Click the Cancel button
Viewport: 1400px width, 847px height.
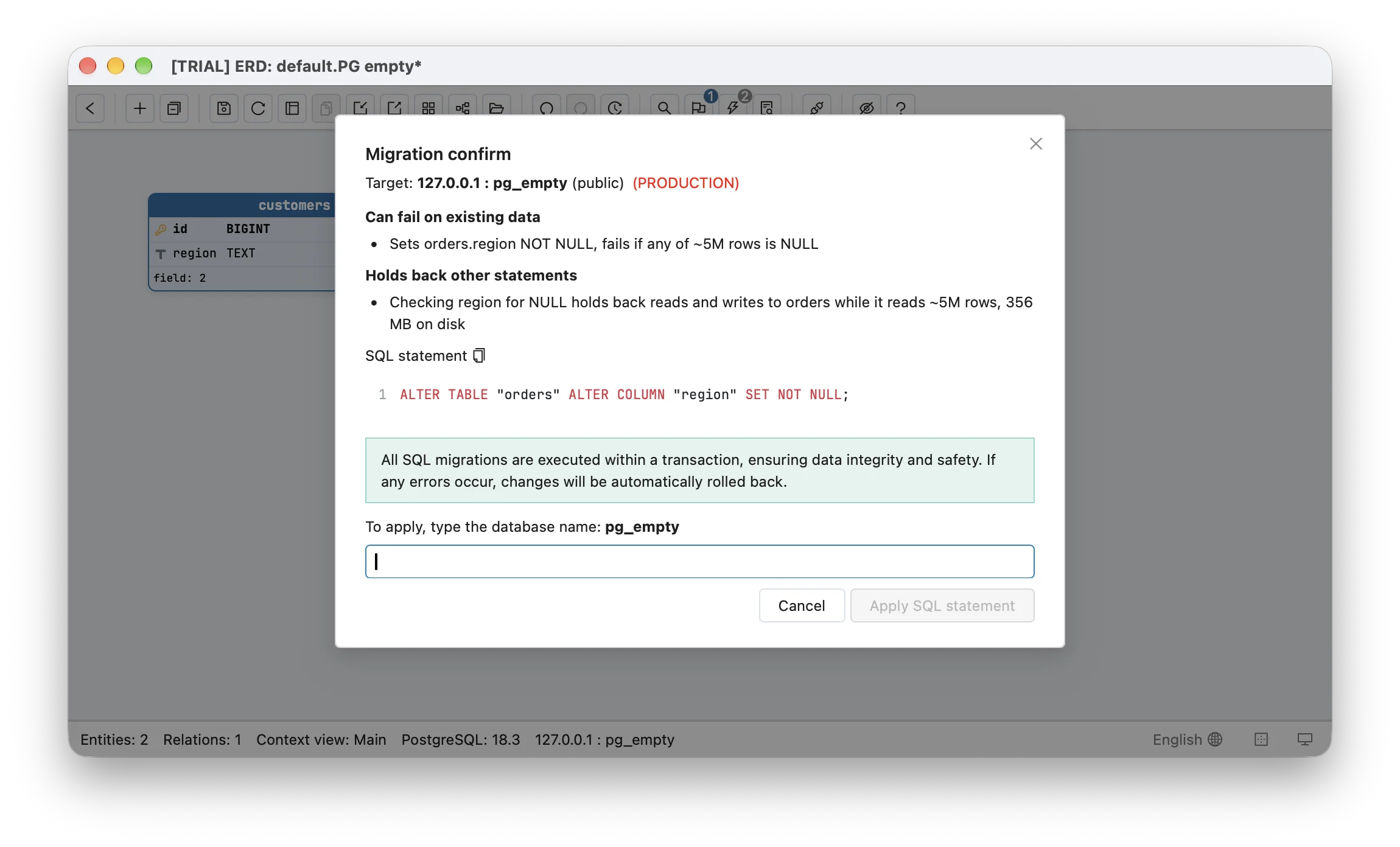pyautogui.click(x=802, y=605)
